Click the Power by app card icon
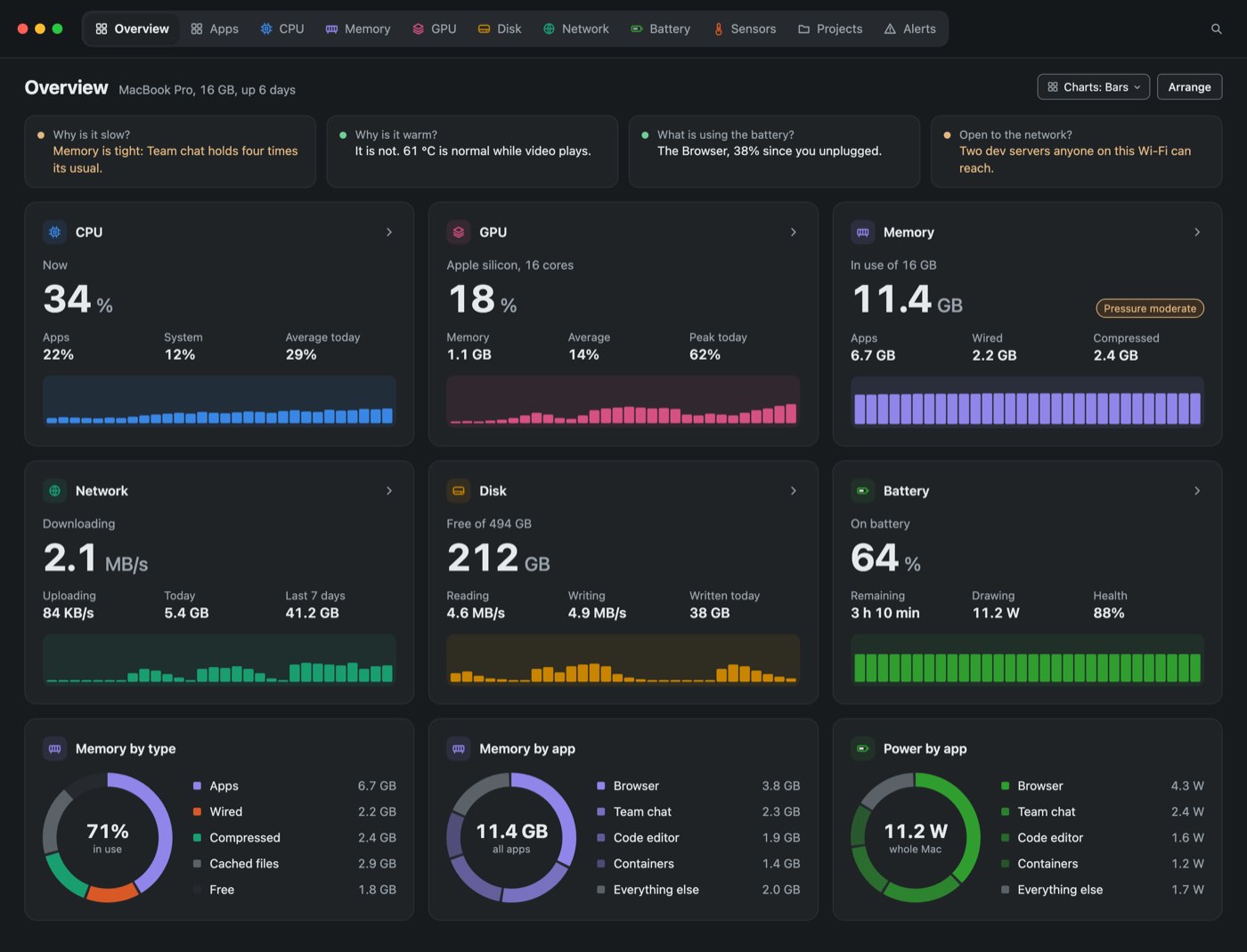This screenshot has width=1247, height=952. [x=863, y=749]
